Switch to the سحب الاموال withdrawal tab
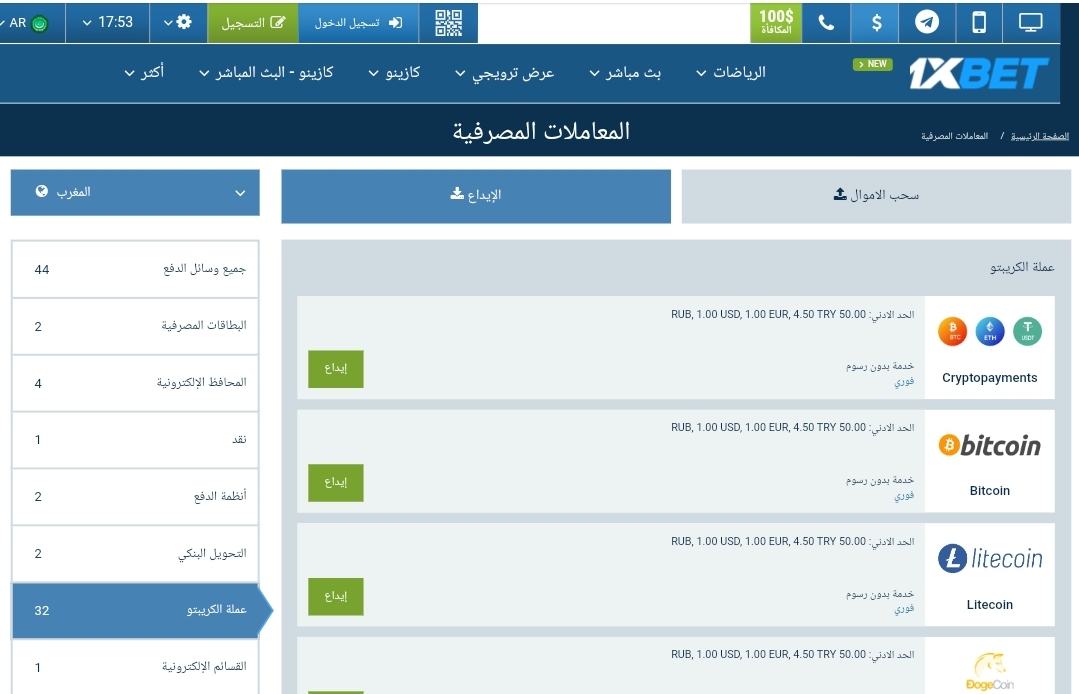Screen dimensions: 1079x694 [876, 196]
